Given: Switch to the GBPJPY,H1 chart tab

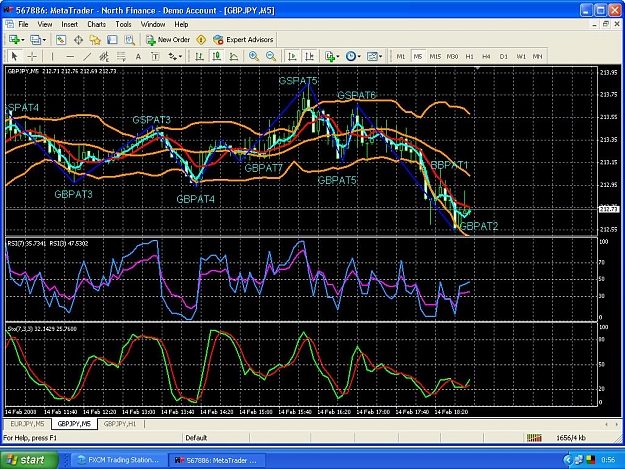Looking at the screenshot, I should coord(120,424).
